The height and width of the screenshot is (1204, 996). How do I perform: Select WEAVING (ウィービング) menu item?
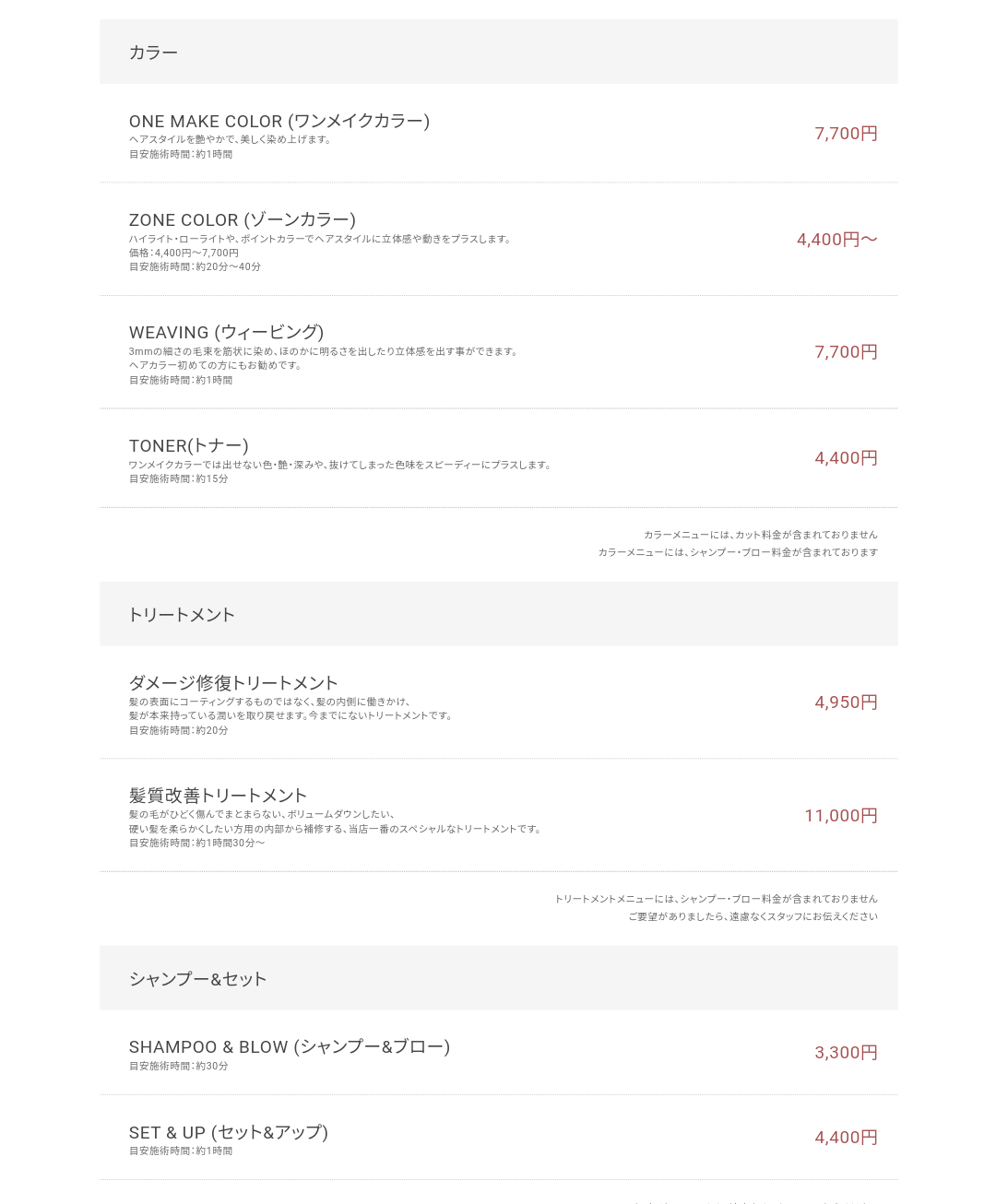227,332
